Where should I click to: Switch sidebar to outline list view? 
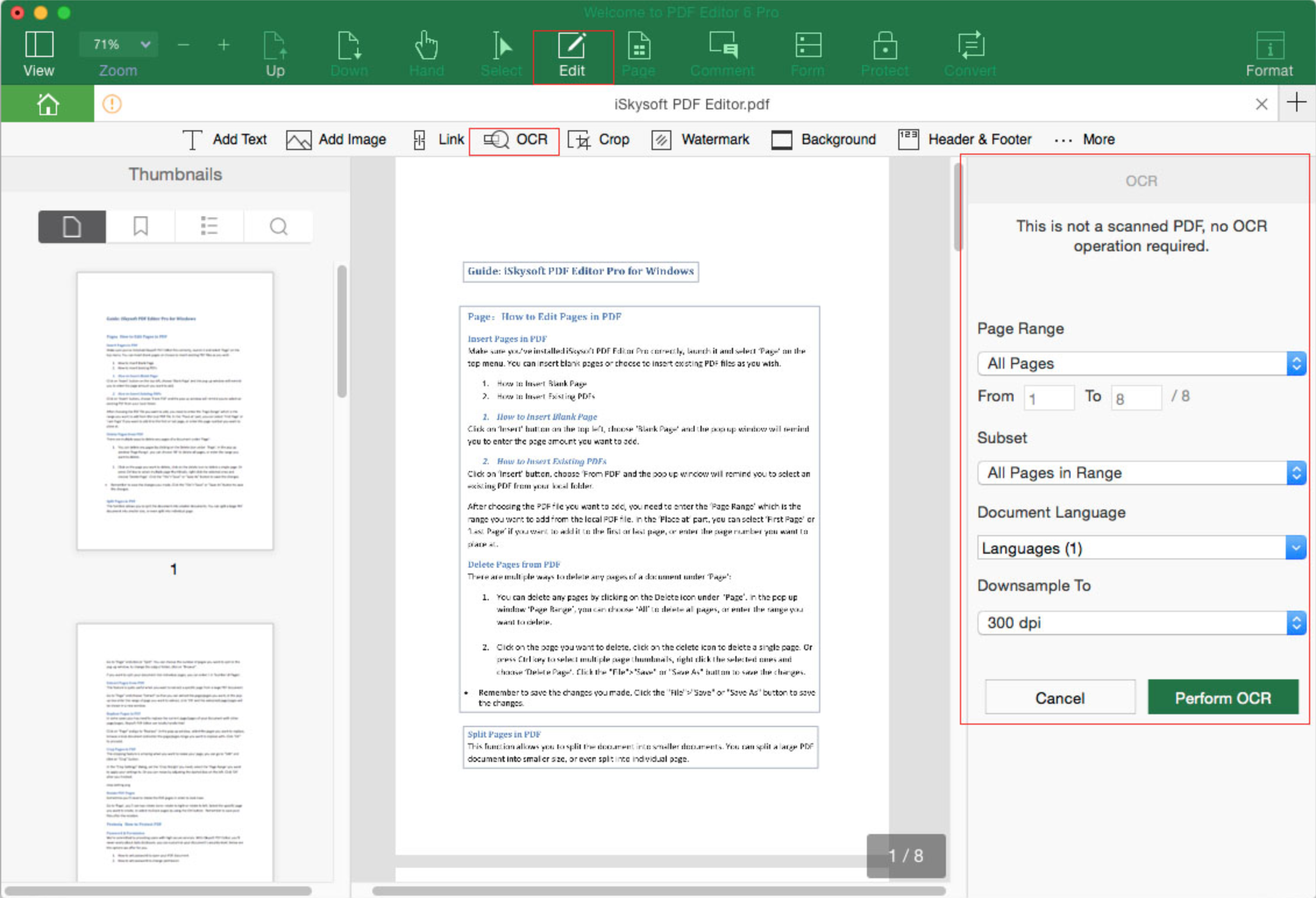209,226
